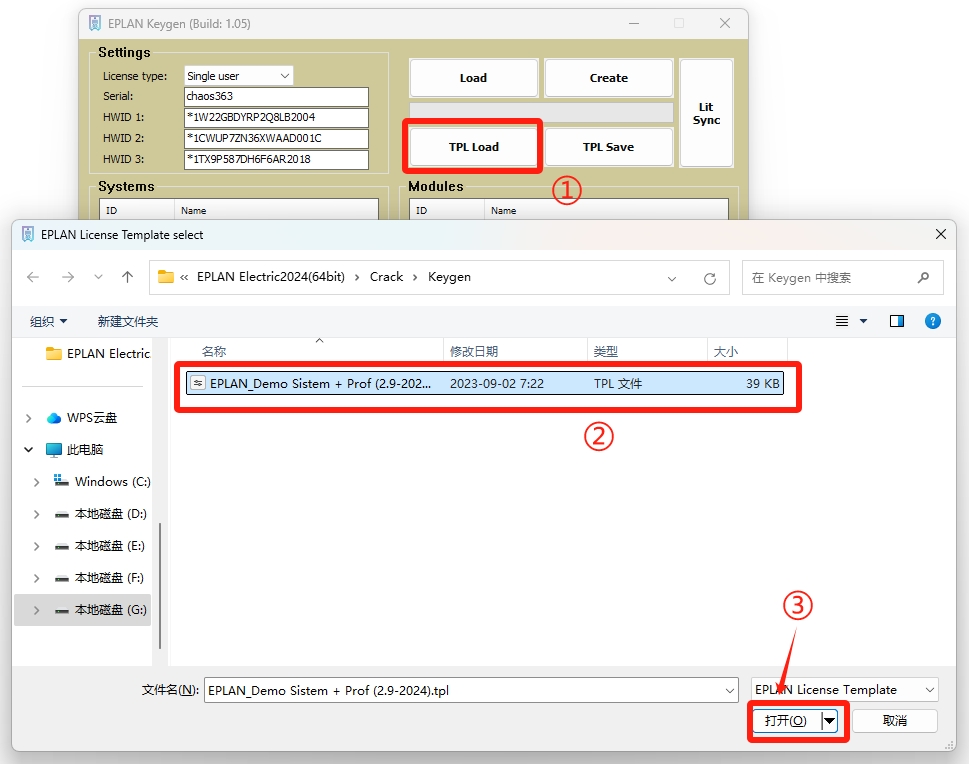Click the Crack breadcrumb in address bar
Screen dimensions: 969x764
click(386, 277)
